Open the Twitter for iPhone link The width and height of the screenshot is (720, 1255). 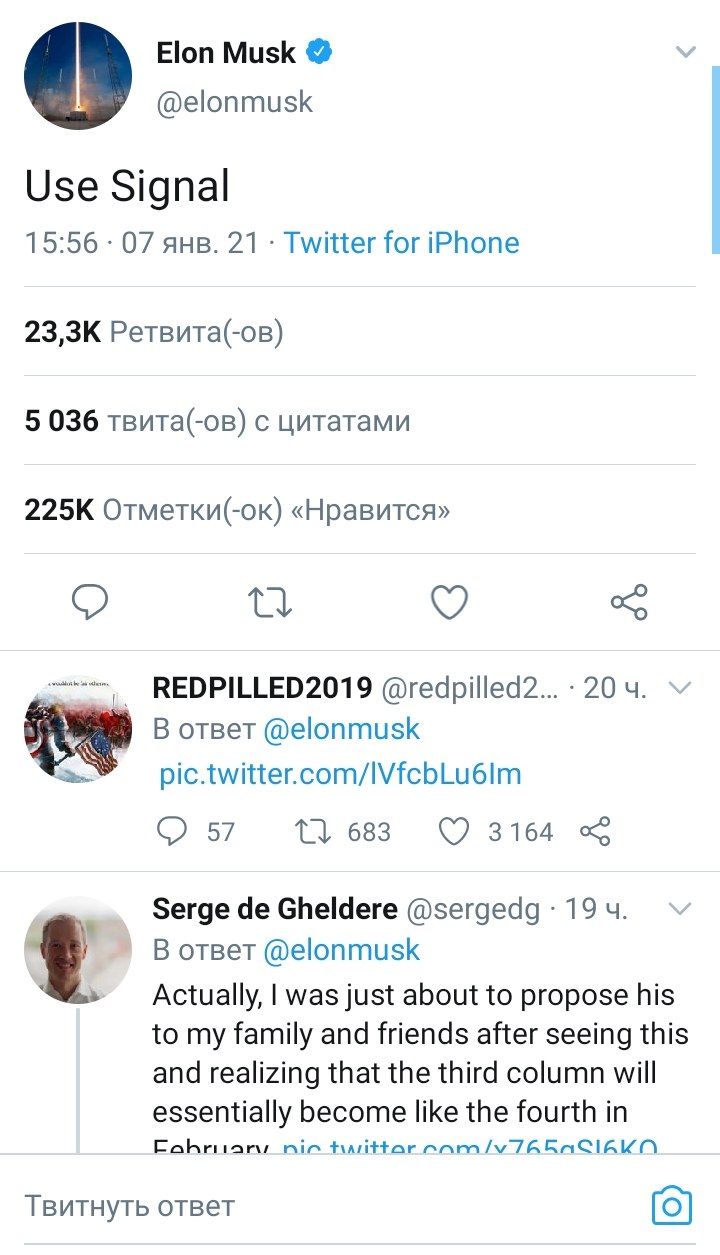[401, 243]
